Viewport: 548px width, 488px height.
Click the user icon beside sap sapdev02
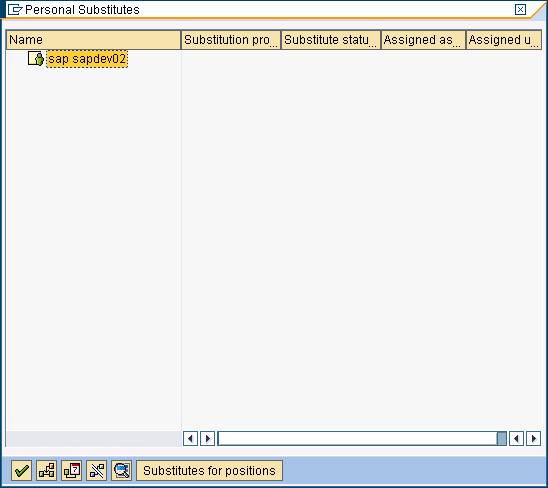[x=36, y=58]
